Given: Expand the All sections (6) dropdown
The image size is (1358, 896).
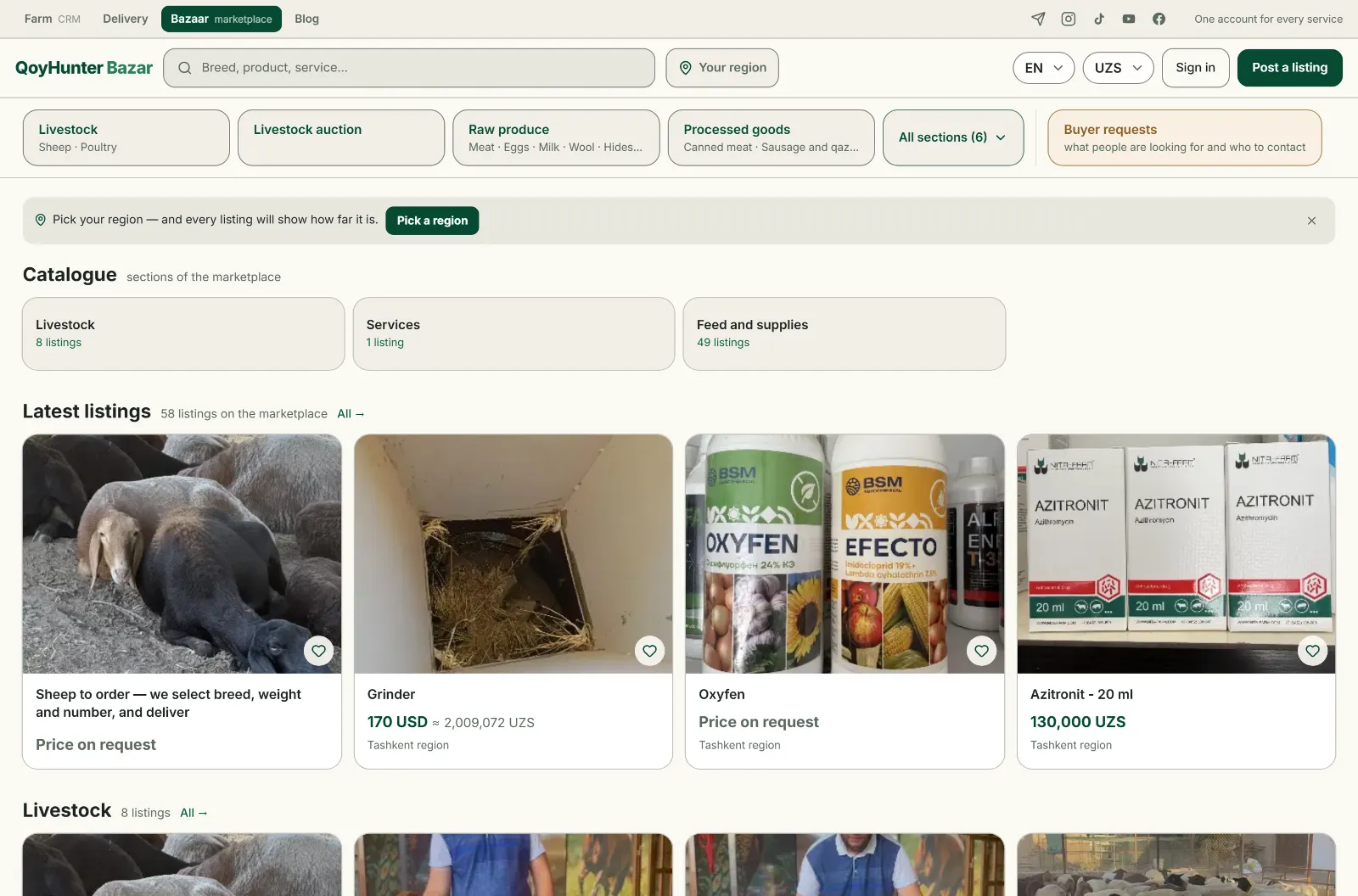Looking at the screenshot, I should 953,137.
